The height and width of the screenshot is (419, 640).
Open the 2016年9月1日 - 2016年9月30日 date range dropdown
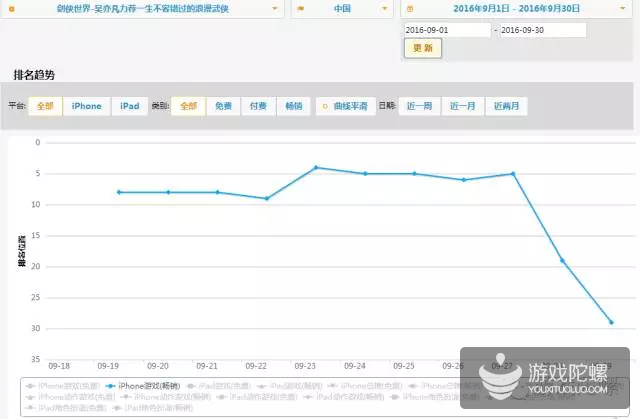click(x=516, y=9)
